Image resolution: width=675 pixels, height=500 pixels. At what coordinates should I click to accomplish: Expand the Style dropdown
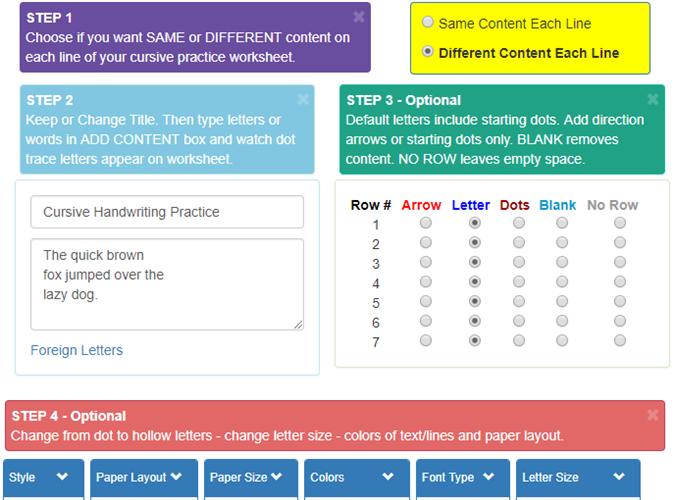pyautogui.click(x=40, y=478)
